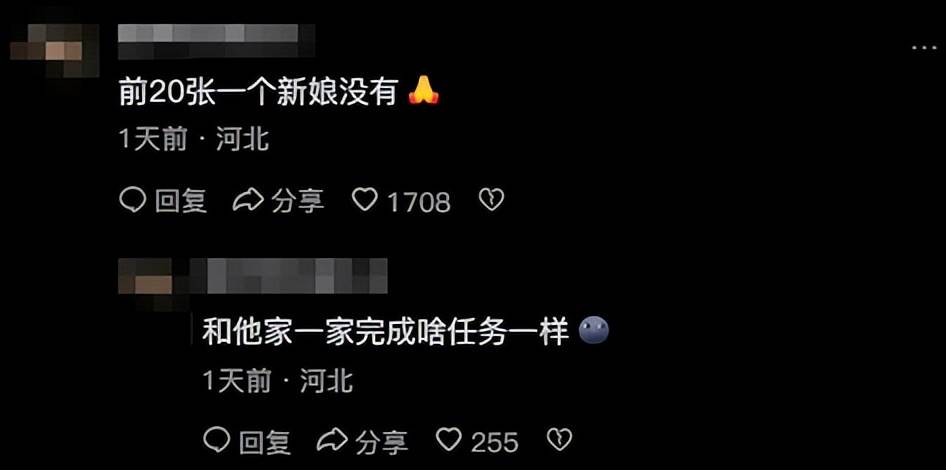The height and width of the screenshot is (470, 946).
Task: Click 分享 text under the 和他家 reply
Action: pyautogui.click(x=381, y=442)
